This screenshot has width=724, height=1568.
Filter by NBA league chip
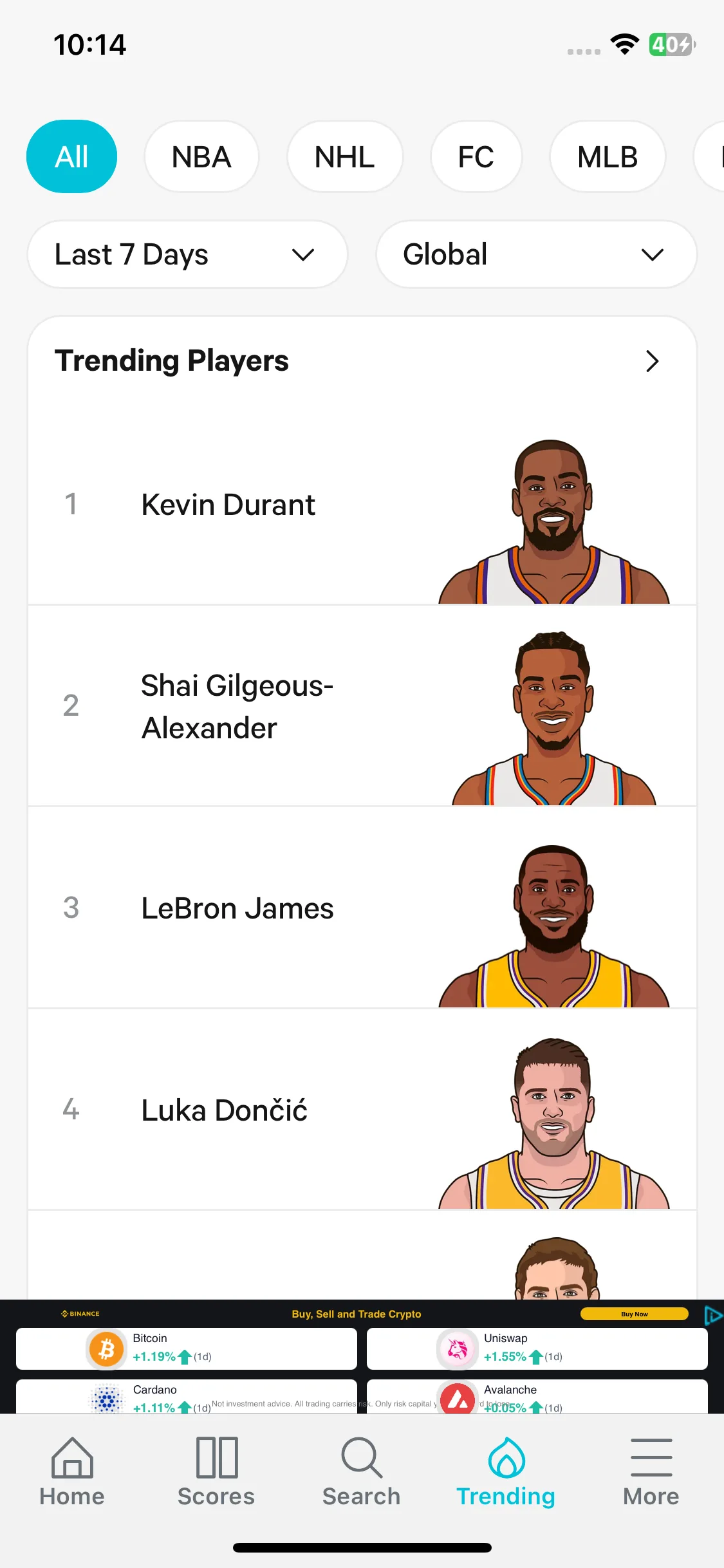tap(201, 156)
